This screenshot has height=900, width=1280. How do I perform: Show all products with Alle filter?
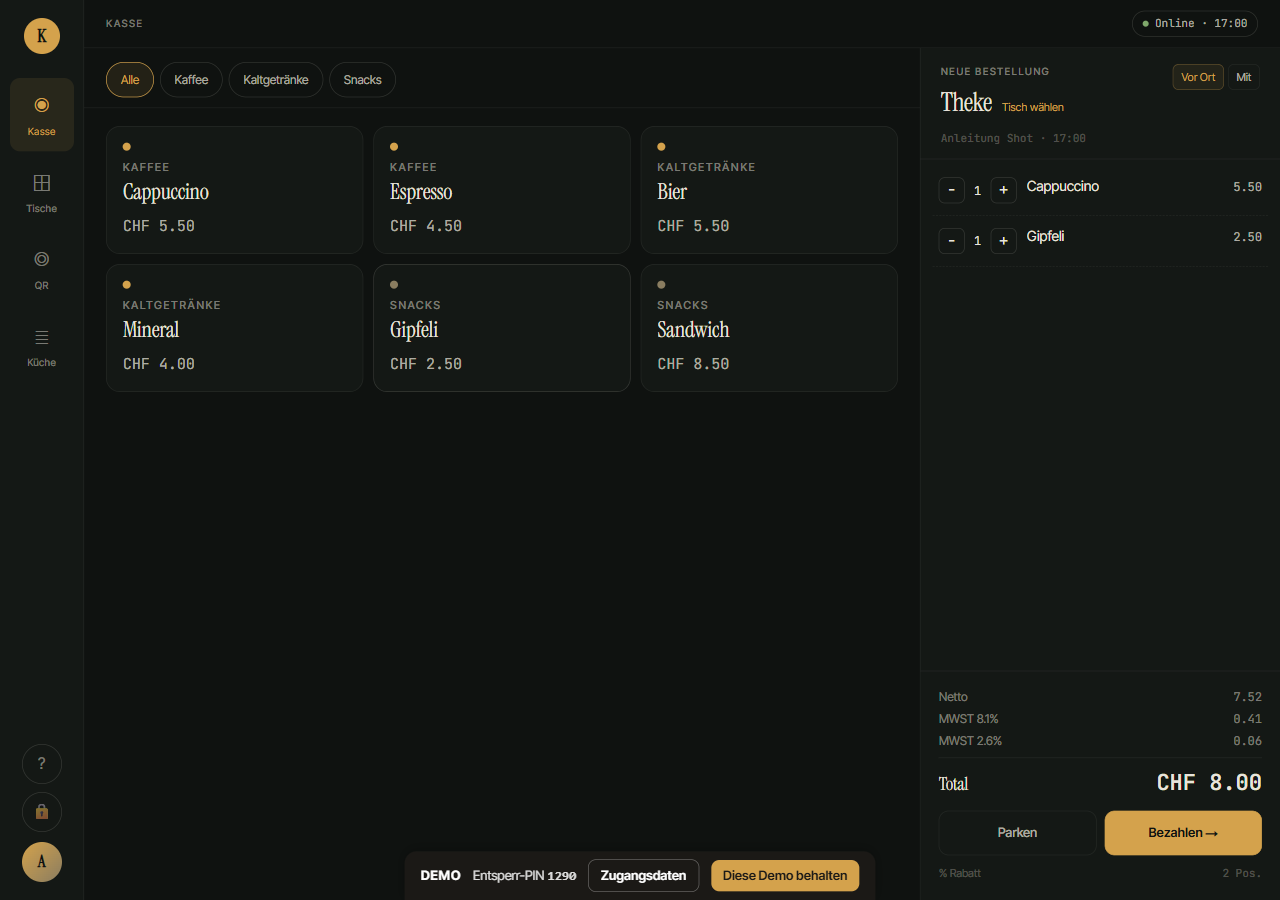click(x=130, y=80)
